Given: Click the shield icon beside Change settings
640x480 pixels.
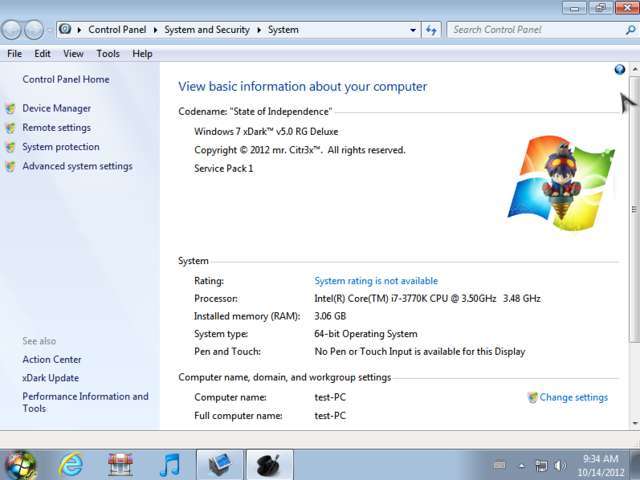Looking at the screenshot, I should tap(532, 398).
